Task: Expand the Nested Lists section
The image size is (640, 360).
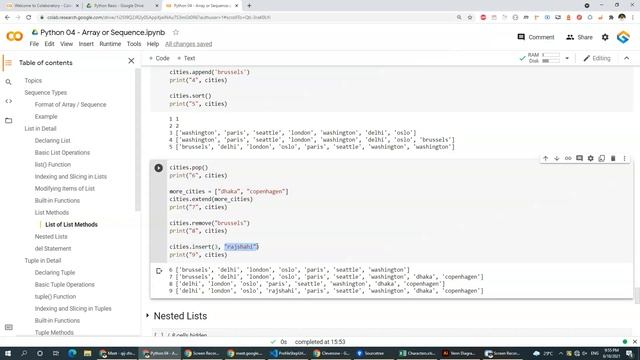Action: pos(148,316)
